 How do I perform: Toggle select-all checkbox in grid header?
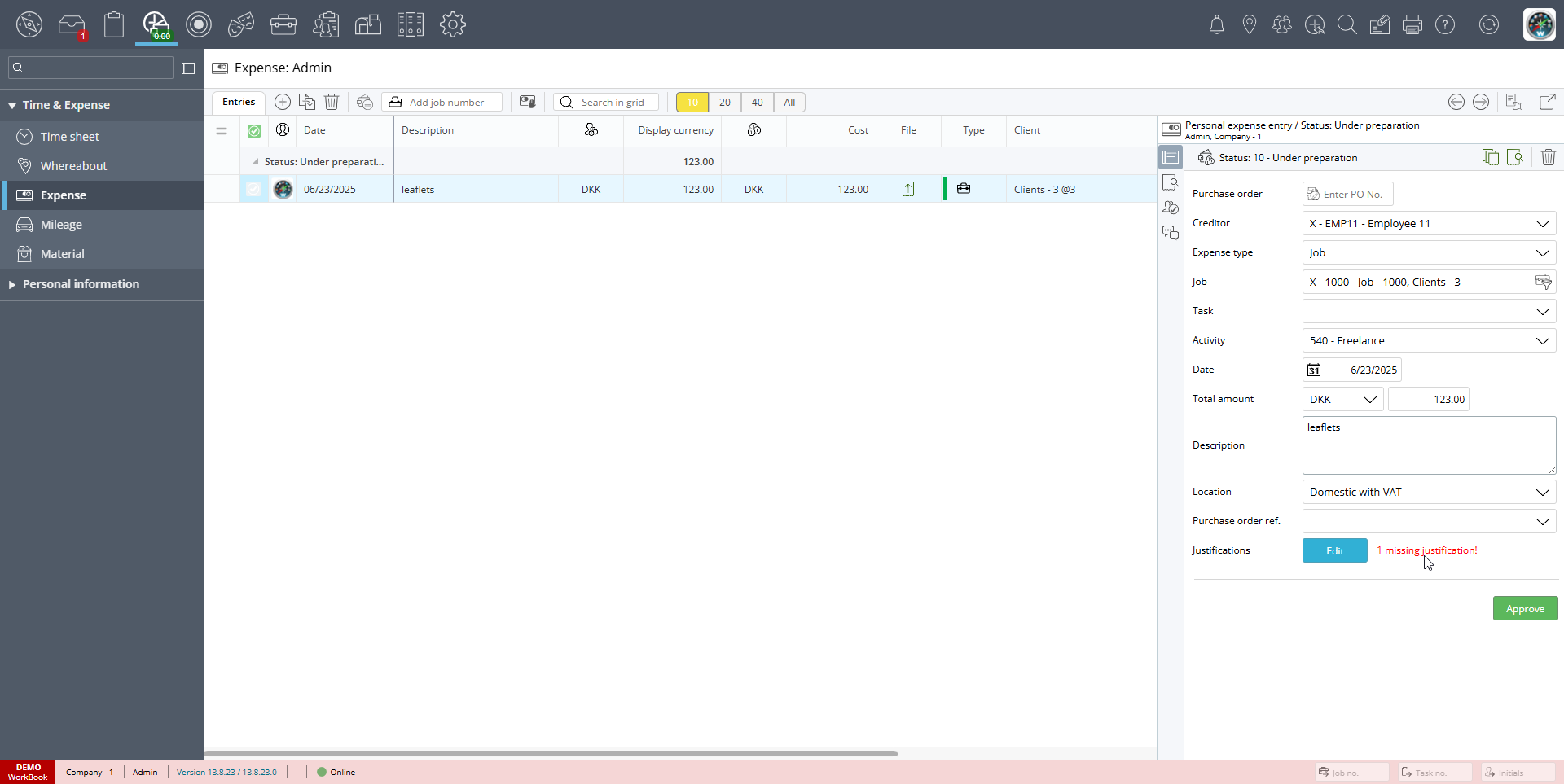pyautogui.click(x=254, y=130)
